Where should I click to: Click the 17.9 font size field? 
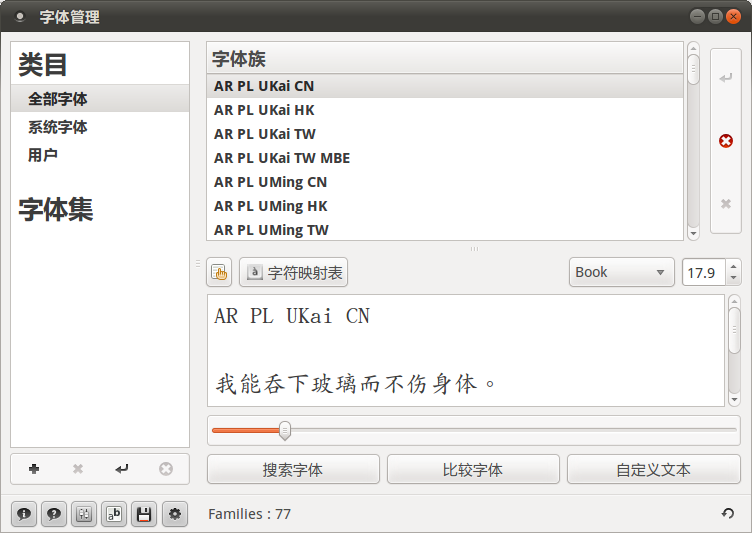[x=704, y=272]
